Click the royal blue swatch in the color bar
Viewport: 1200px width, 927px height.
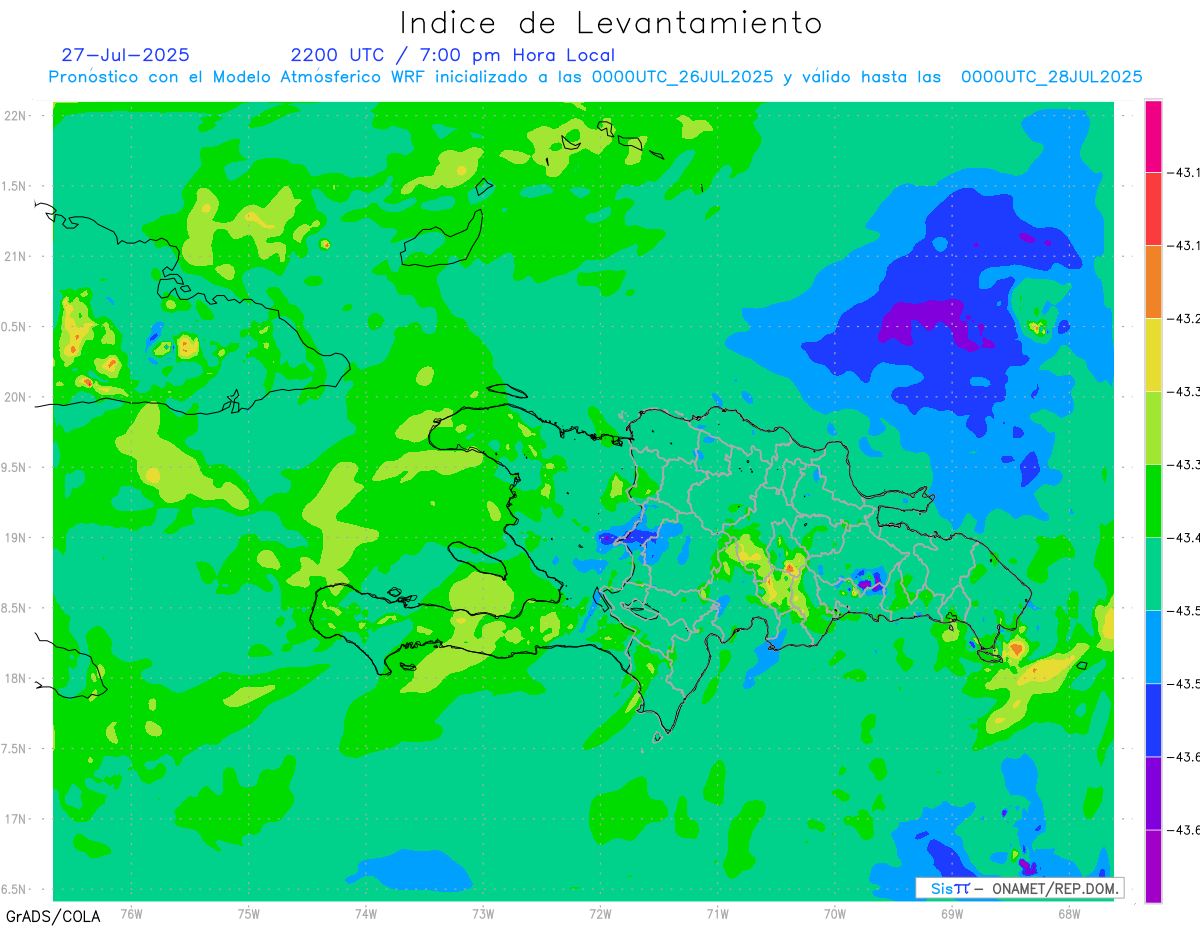[x=1153, y=720]
